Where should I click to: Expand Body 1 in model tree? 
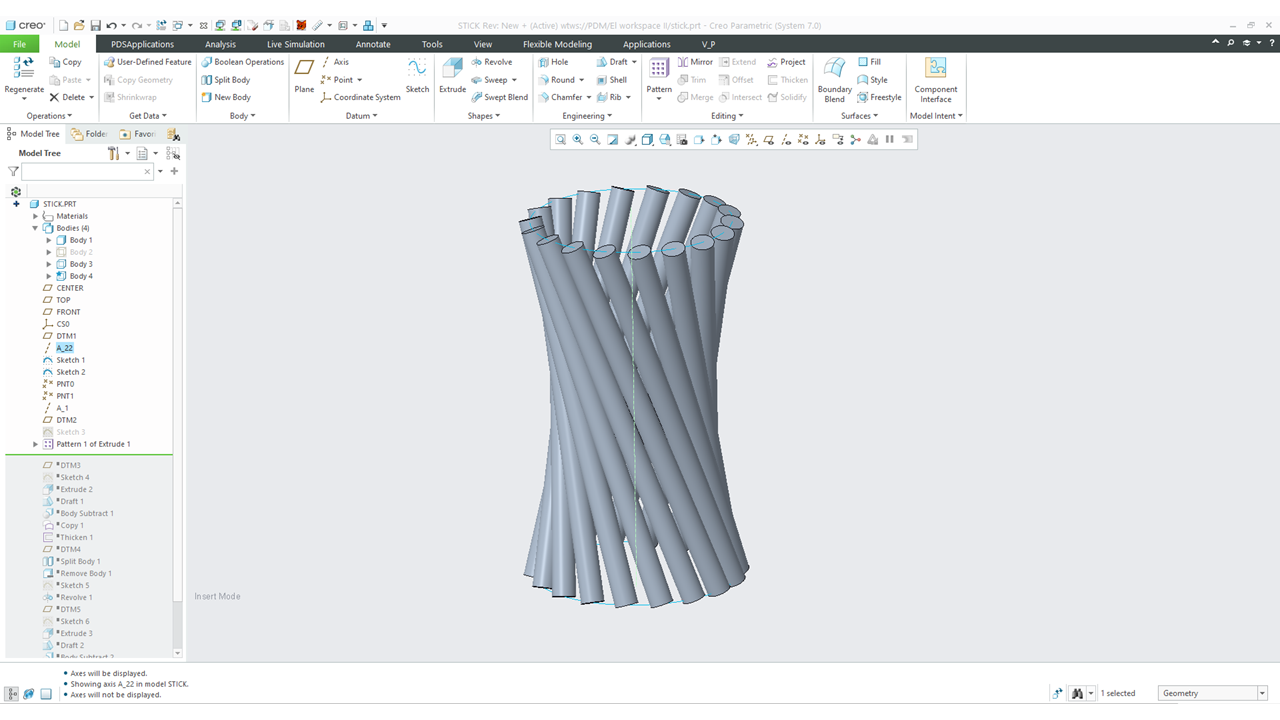[x=49, y=240]
